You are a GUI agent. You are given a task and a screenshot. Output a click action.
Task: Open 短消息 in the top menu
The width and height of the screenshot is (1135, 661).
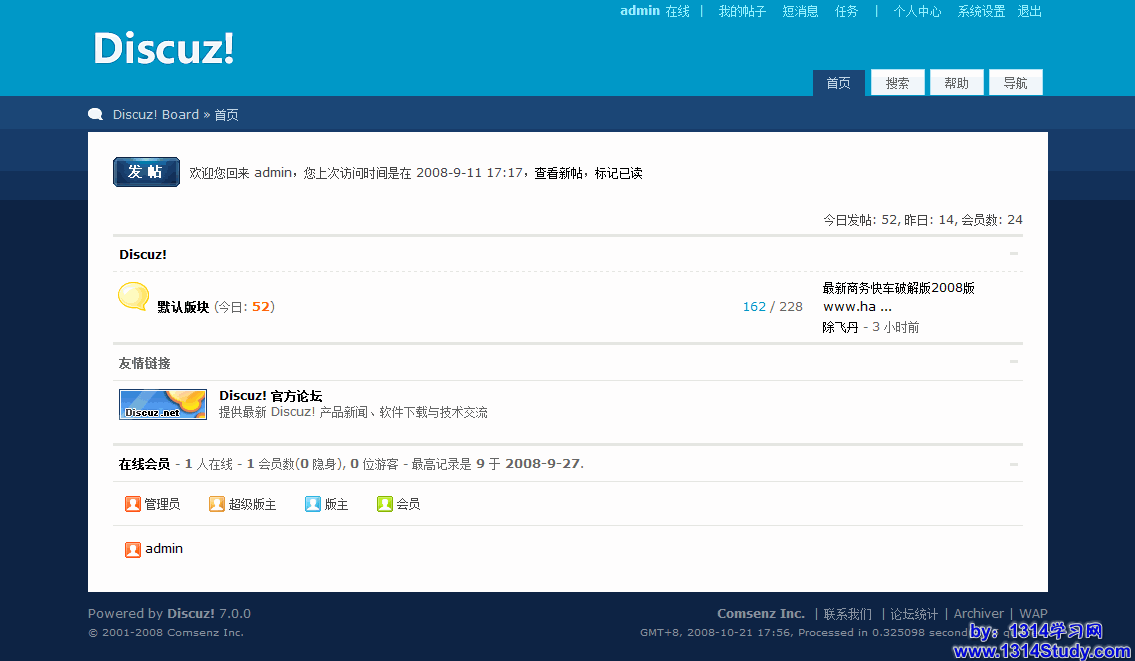point(800,11)
